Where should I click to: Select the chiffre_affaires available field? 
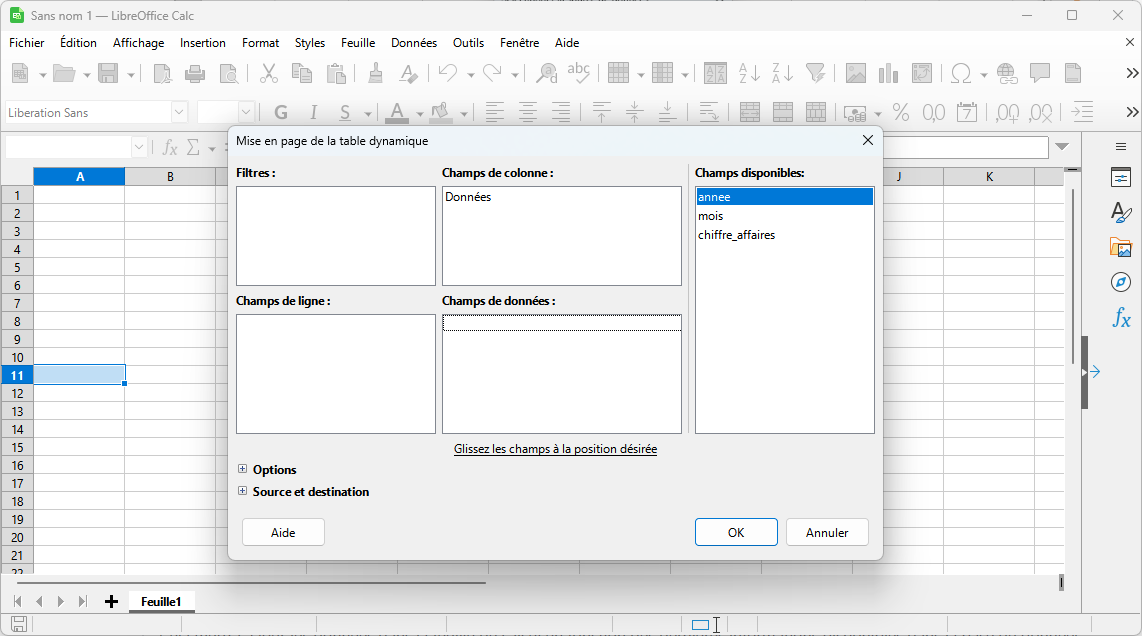pyautogui.click(x=736, y=235)
